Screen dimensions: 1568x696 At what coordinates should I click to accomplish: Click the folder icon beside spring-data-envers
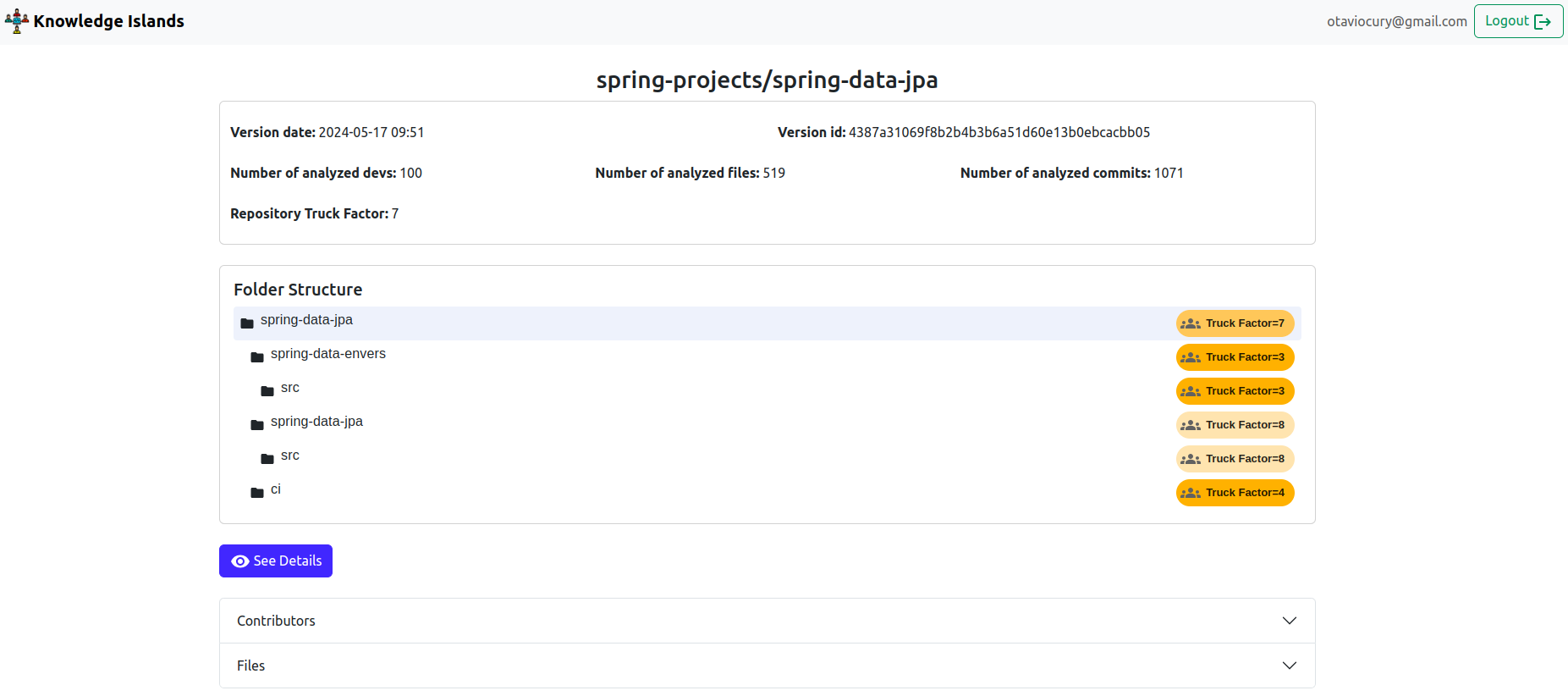pyautogui.click(x=257, y=357)
